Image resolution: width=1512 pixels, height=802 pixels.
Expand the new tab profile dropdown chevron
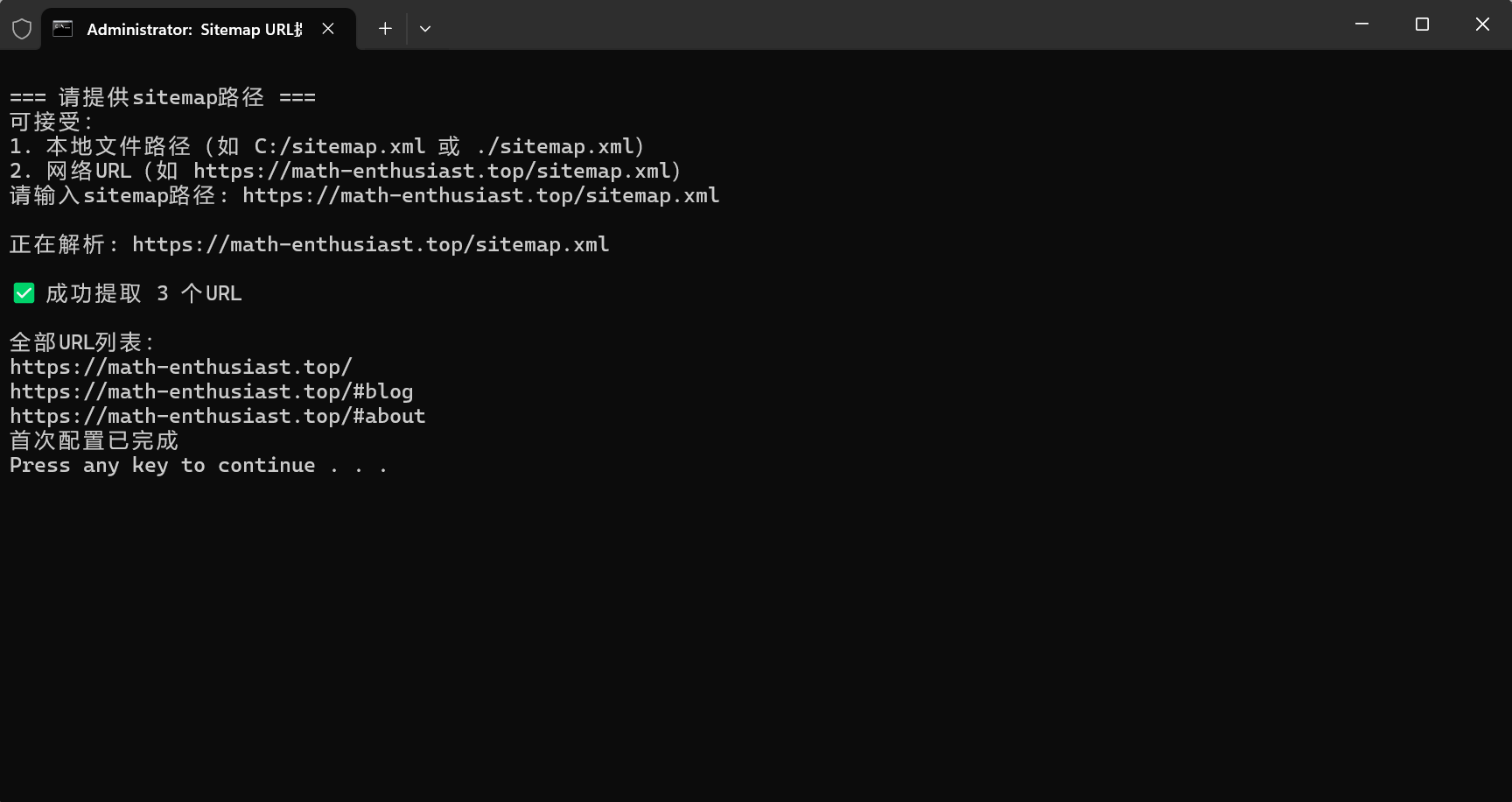click(425, 29)
